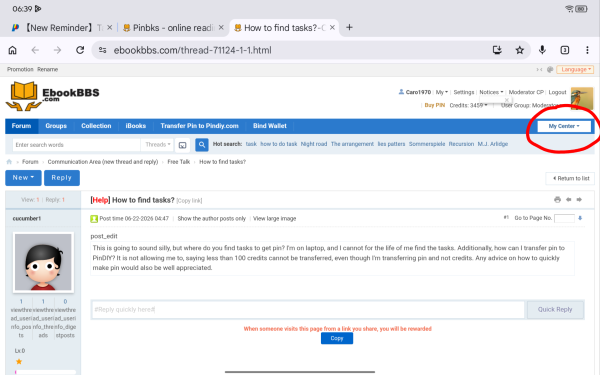600x375 pixels.
Task: Click the cucumber1 author name
Action: coord(26,218)
